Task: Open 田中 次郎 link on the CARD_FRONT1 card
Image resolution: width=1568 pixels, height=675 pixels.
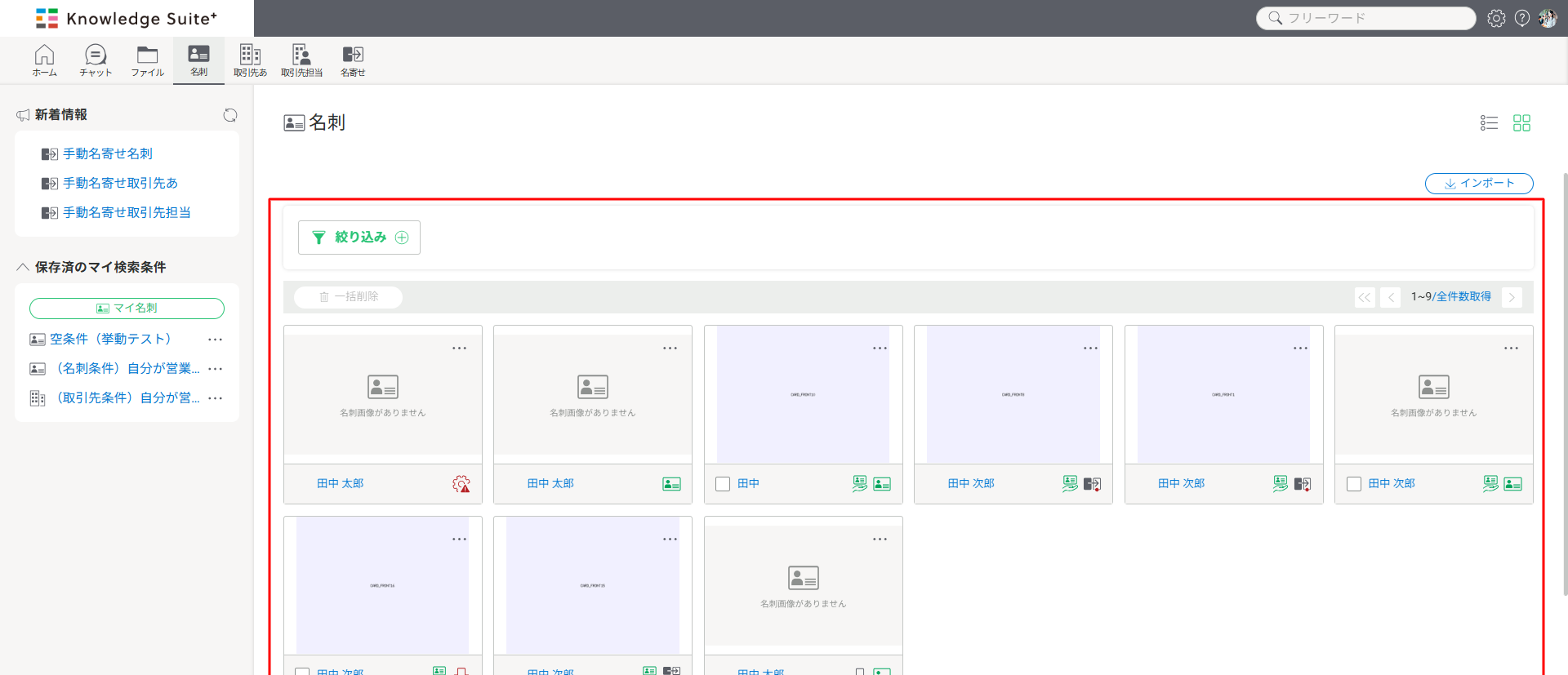Action: [x=1181, y=484]
